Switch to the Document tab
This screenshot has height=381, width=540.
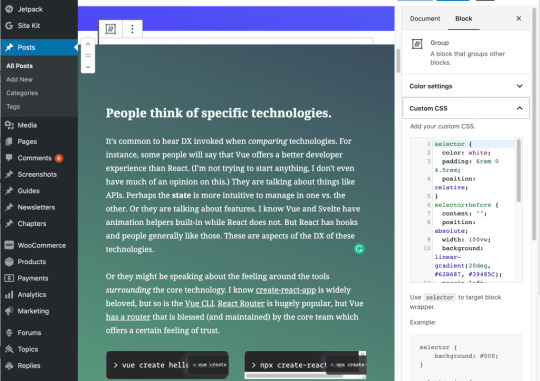pos(425,19)
